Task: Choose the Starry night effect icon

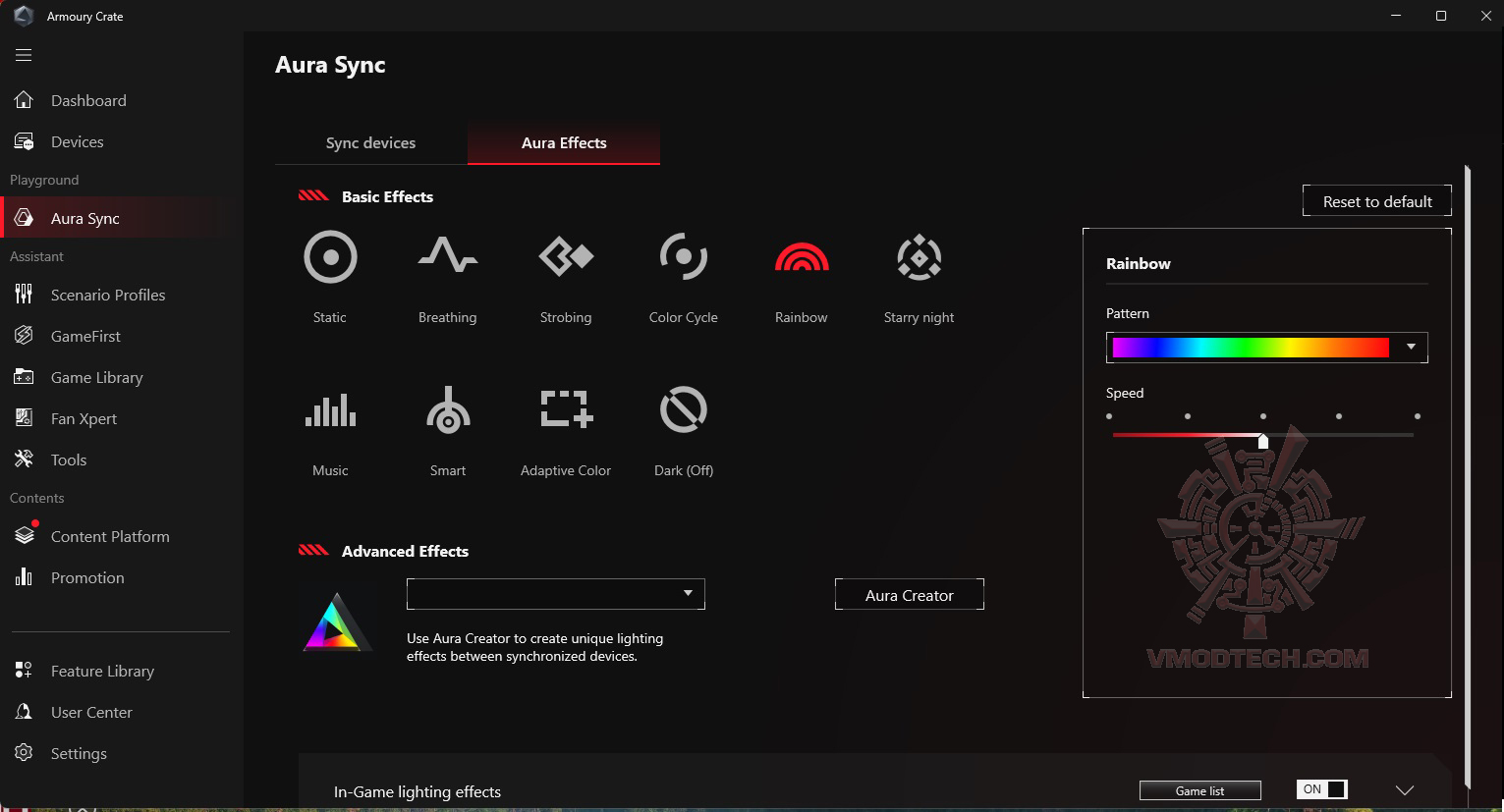Action: click(919, 257)
